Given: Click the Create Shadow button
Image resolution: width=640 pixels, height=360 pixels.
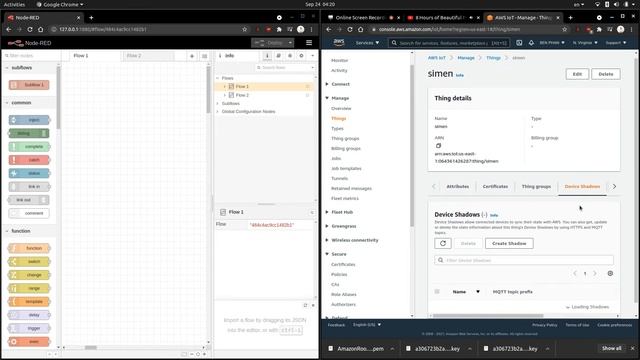Looking at the screenshot, I should [509, 243].
